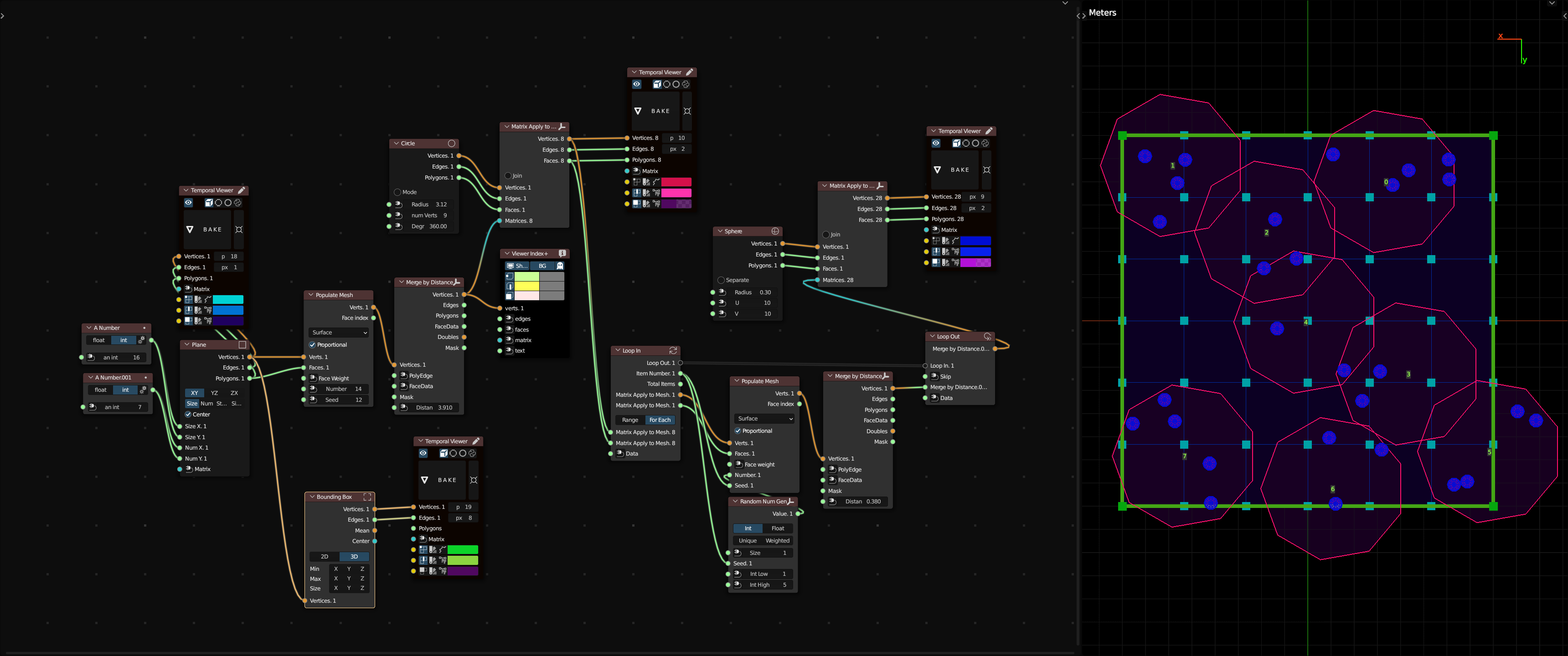This screenshot has width=1568, height=656.
Task: Click pencil icon on top Temporal Viewer header
Action: (690, 72)
